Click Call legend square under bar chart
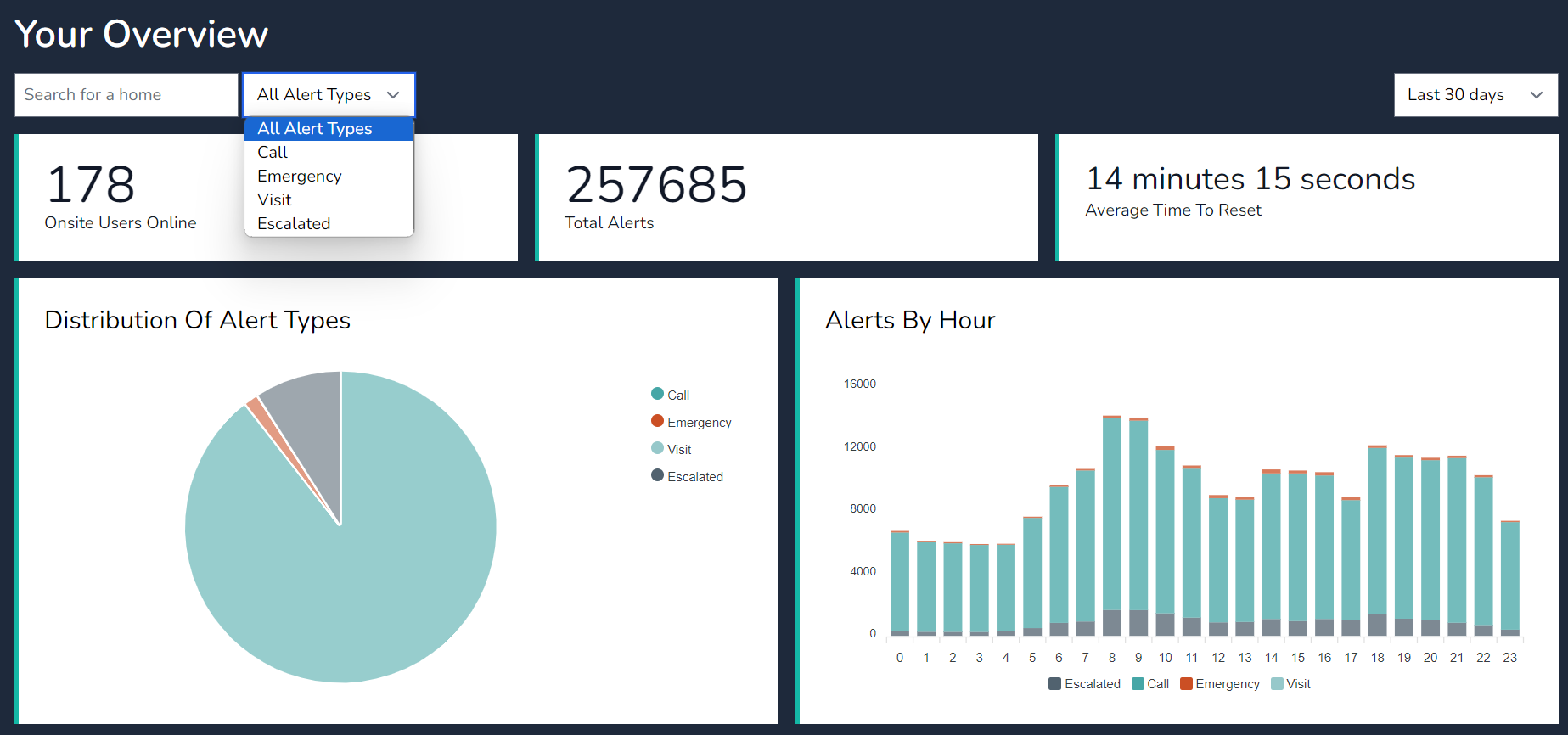Image resolution: width=1568 pixels, height=735 pixels. point(1138,684)
